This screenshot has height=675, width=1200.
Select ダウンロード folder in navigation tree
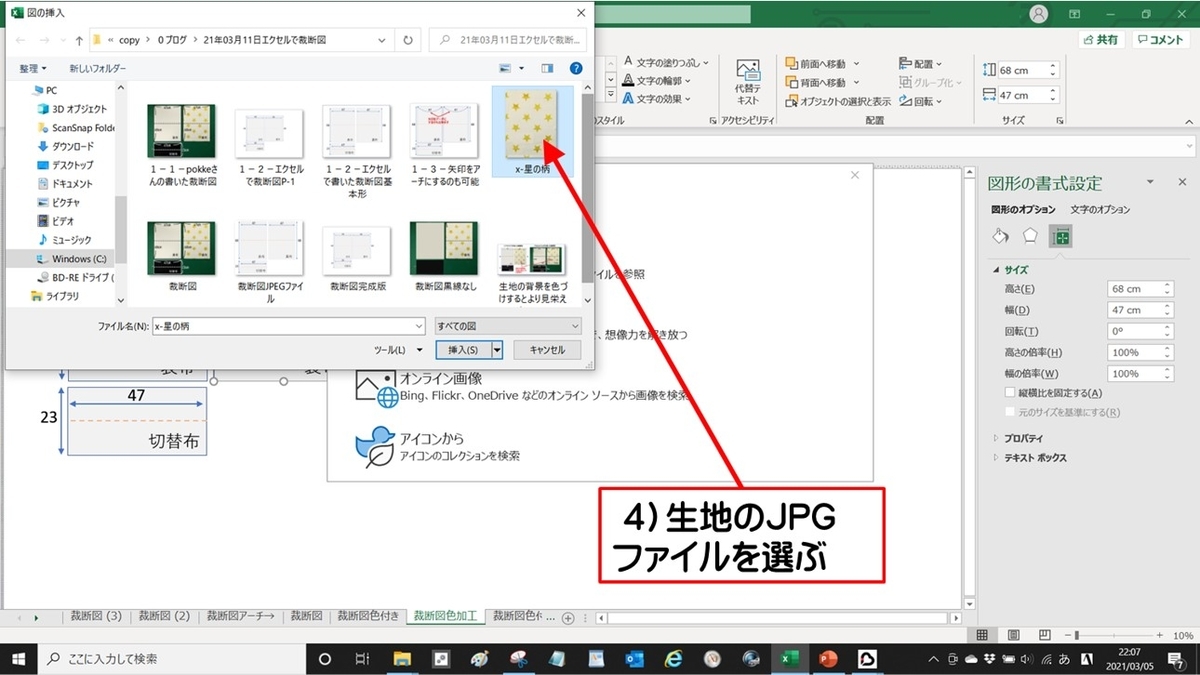pos(73,146)
